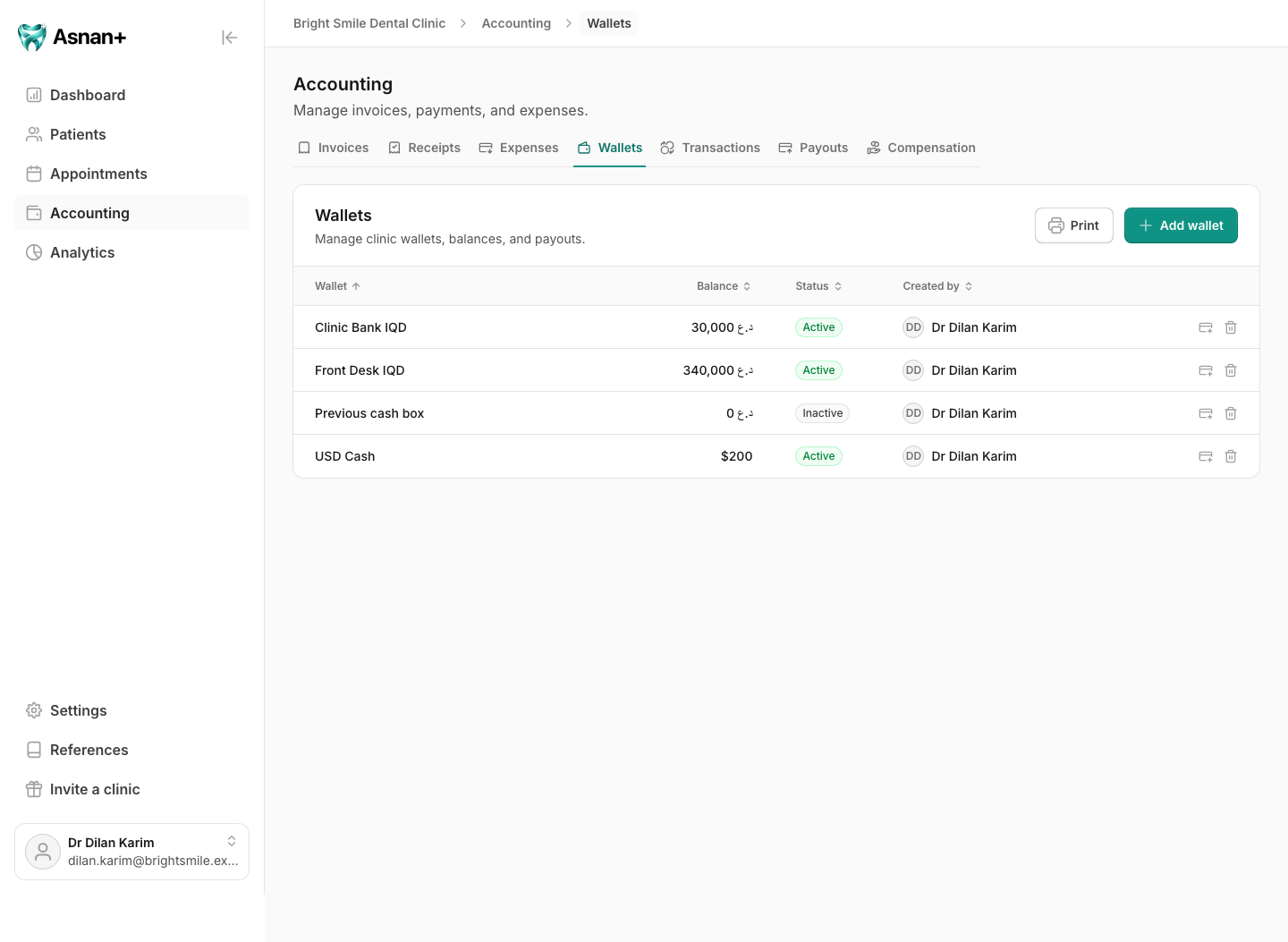Screen dimensions: 1288x942
Task: Click Previous cash box wallet name
Action: (369, 413)
